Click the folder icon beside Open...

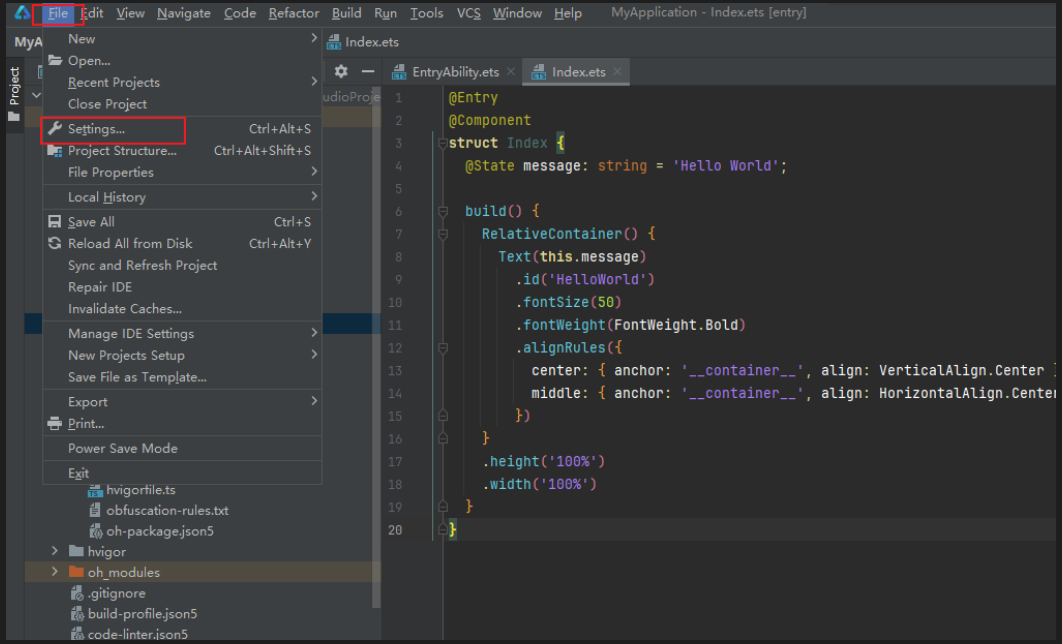click(x=55, y=60)
